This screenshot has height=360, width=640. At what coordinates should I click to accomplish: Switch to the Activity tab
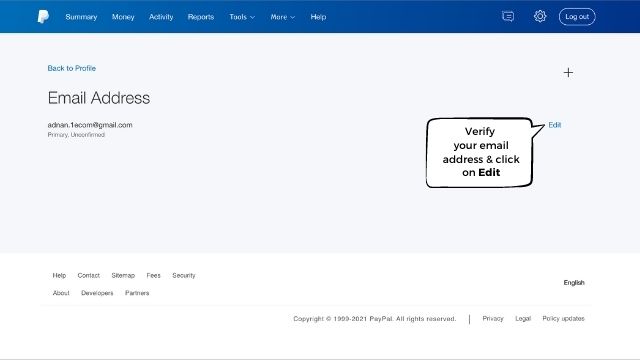point(161,17)
